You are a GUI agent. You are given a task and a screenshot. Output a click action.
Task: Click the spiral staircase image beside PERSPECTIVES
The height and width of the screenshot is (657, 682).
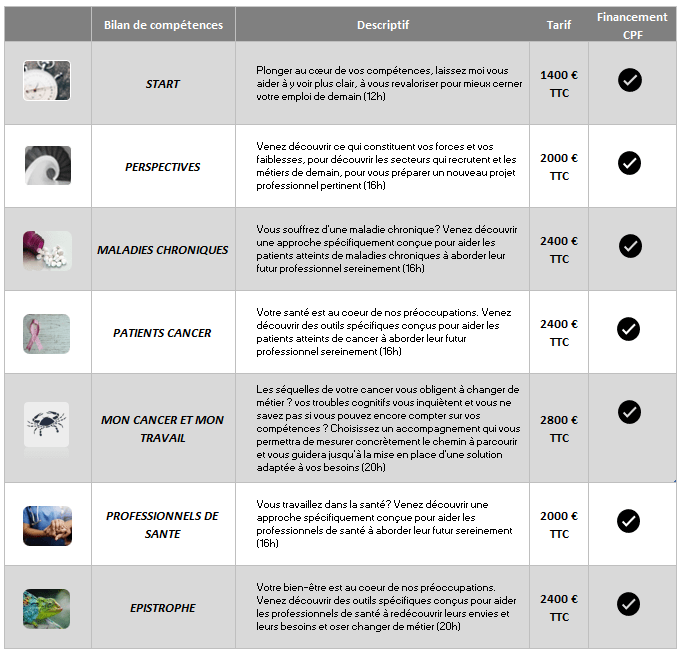(x=47, y=165)
